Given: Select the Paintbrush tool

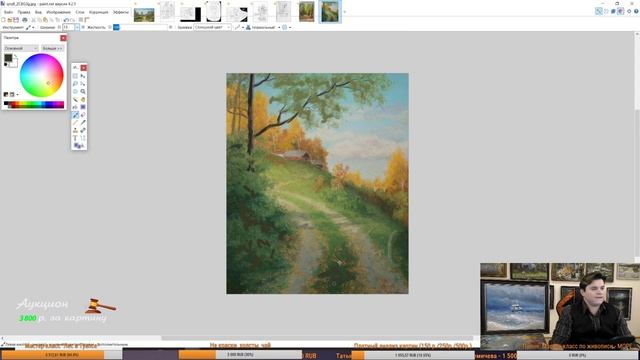Looking at the screenshot, I should [75, 115].
